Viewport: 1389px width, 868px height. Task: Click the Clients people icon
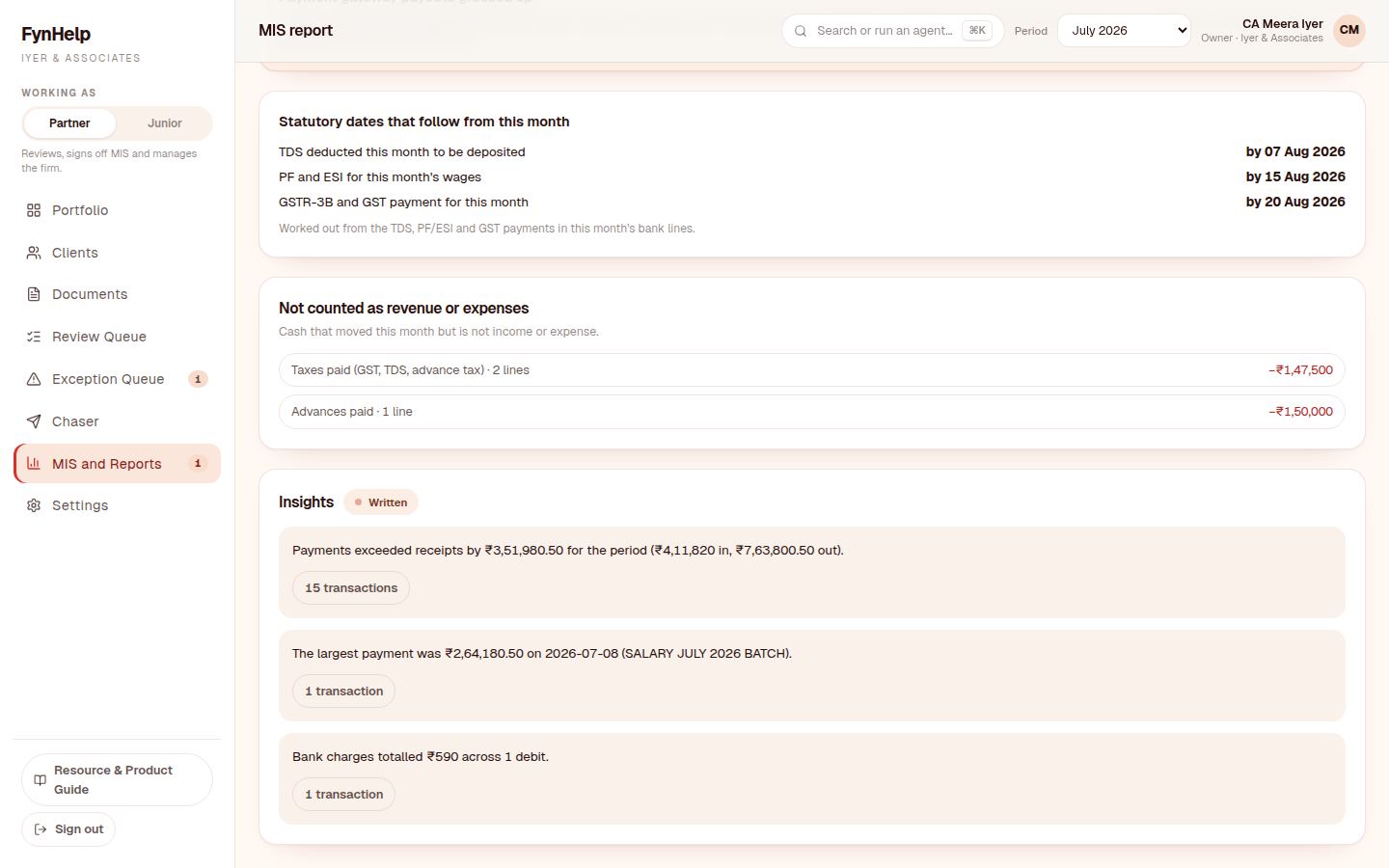point(34,253)
